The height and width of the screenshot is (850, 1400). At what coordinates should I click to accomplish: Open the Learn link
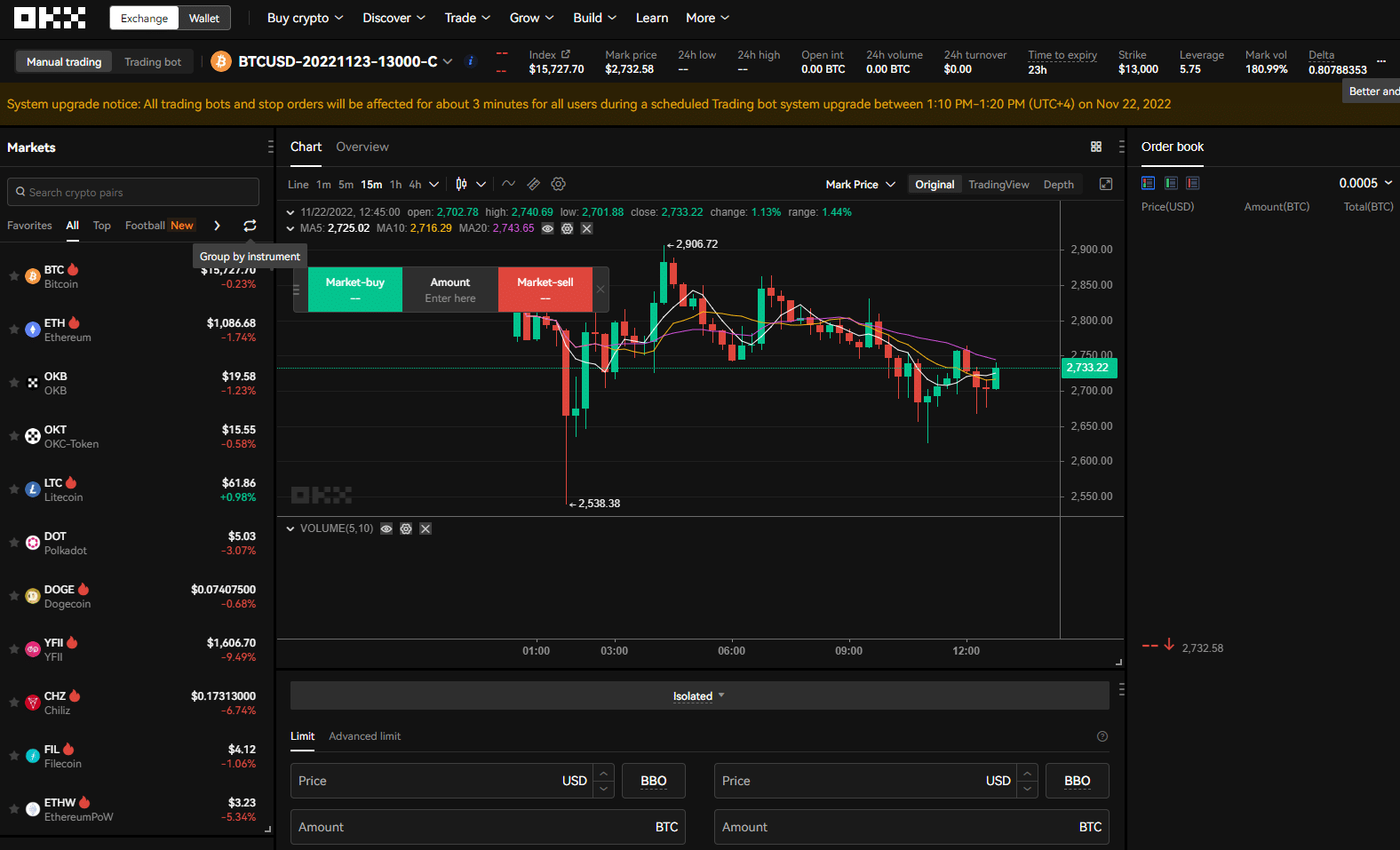pyautogui.click(x=652, y=18)
